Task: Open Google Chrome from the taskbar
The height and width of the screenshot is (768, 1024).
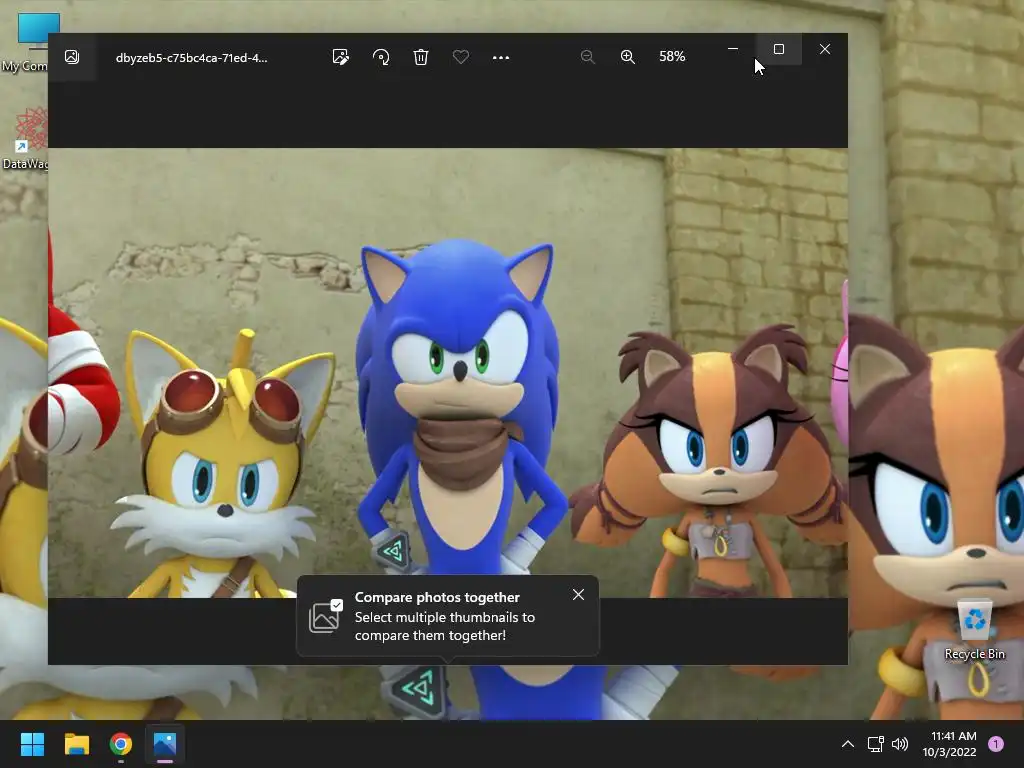Action: 120,744
